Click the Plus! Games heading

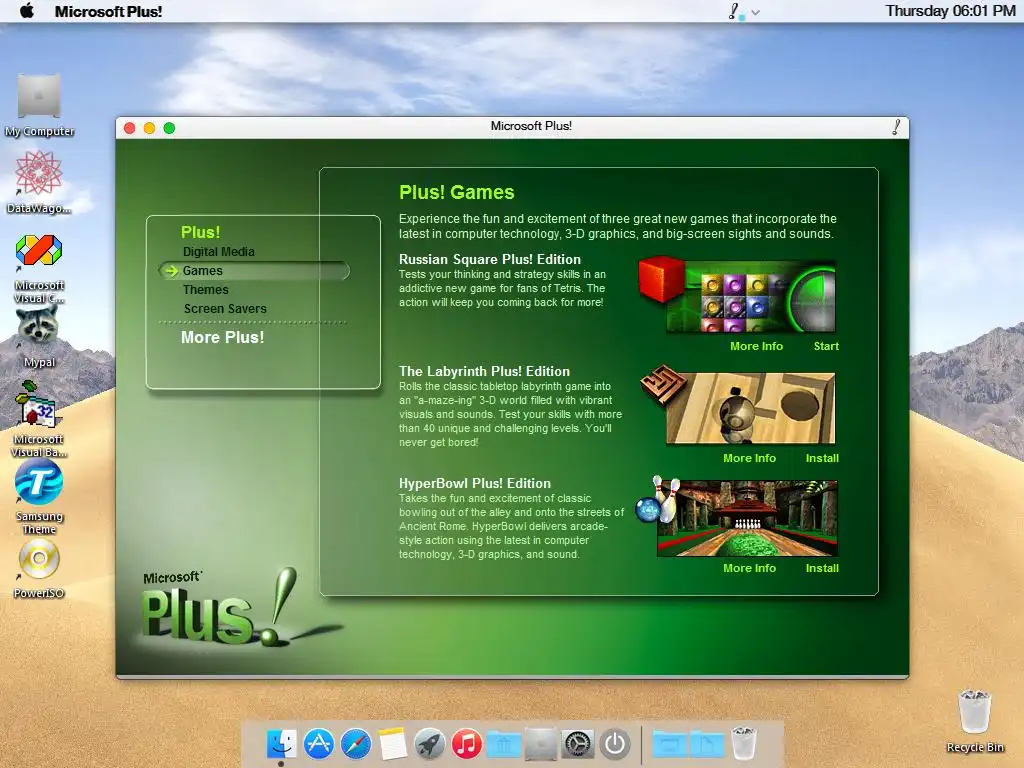(456, 192)
